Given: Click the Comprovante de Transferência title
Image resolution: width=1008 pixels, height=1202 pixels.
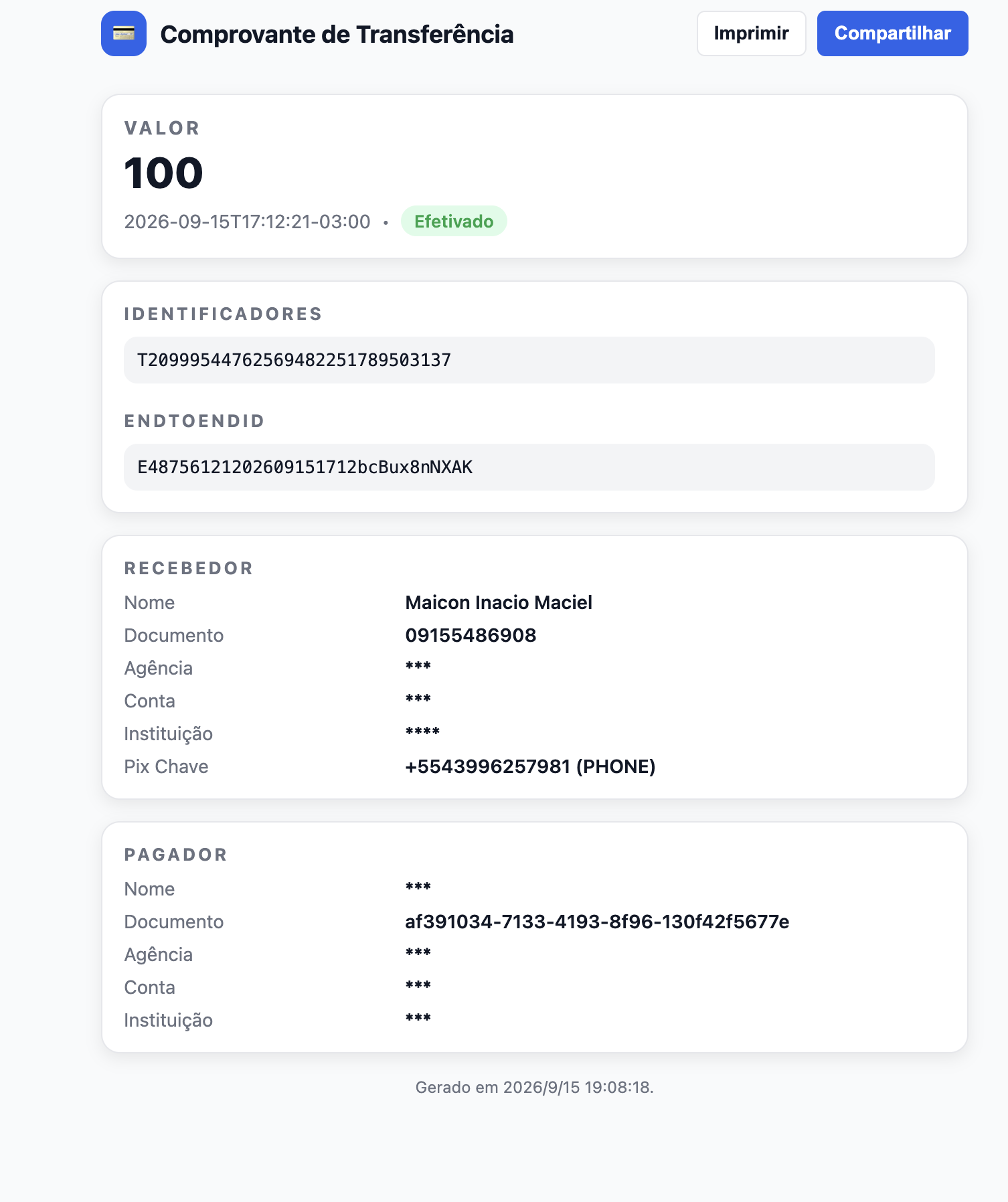Looking at the screenshot, I should point(337,34).
